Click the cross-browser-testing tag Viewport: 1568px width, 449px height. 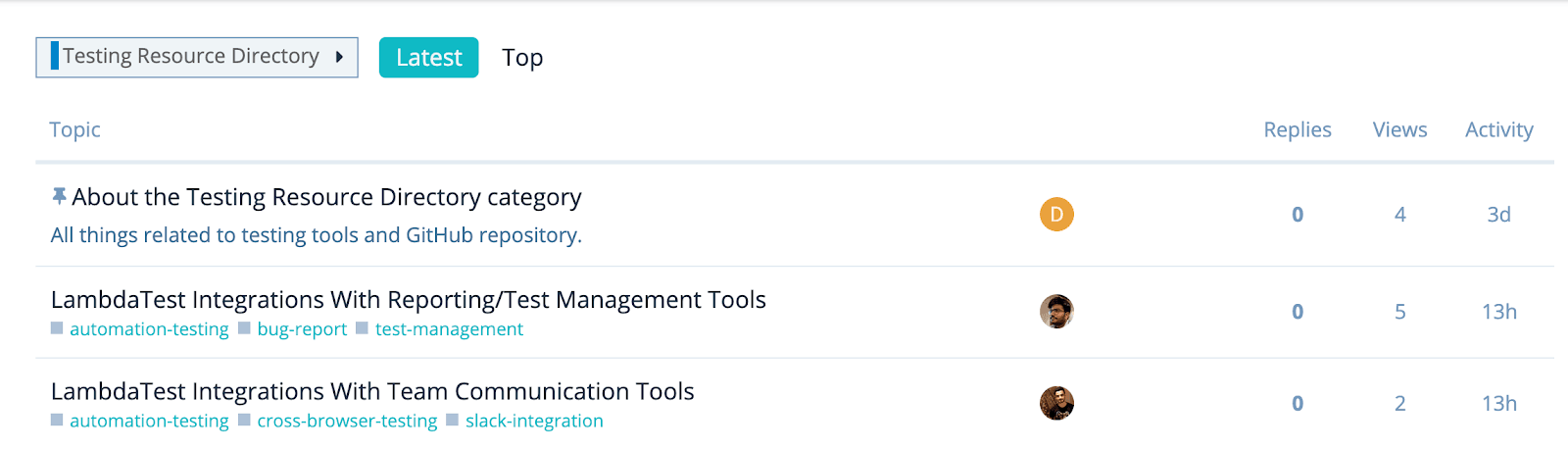[347, 421]
